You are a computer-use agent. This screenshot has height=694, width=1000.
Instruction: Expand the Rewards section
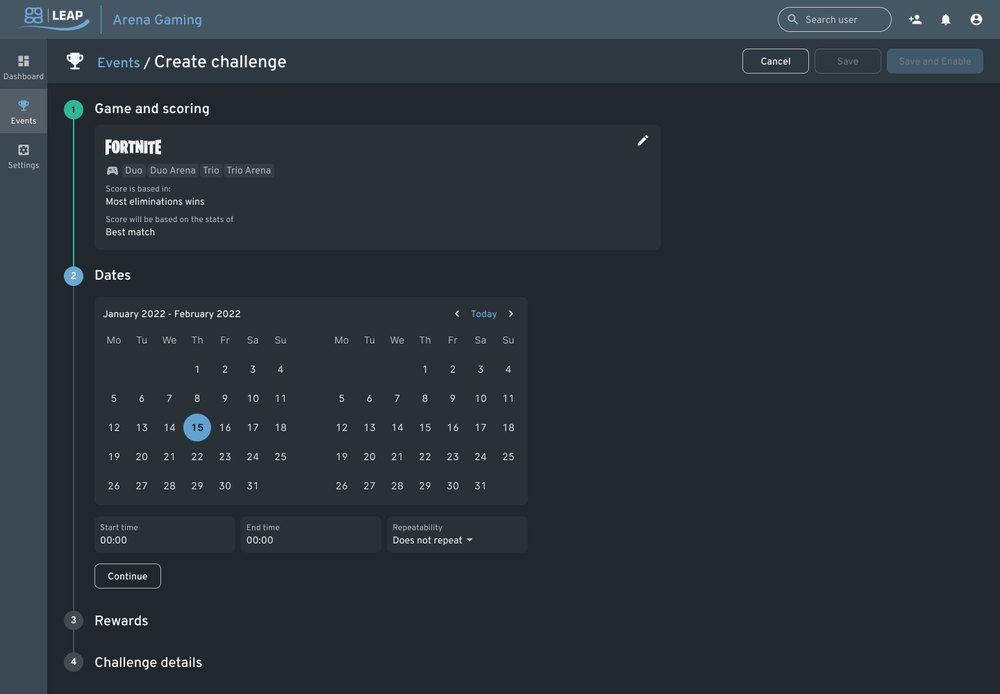(121, 621)
